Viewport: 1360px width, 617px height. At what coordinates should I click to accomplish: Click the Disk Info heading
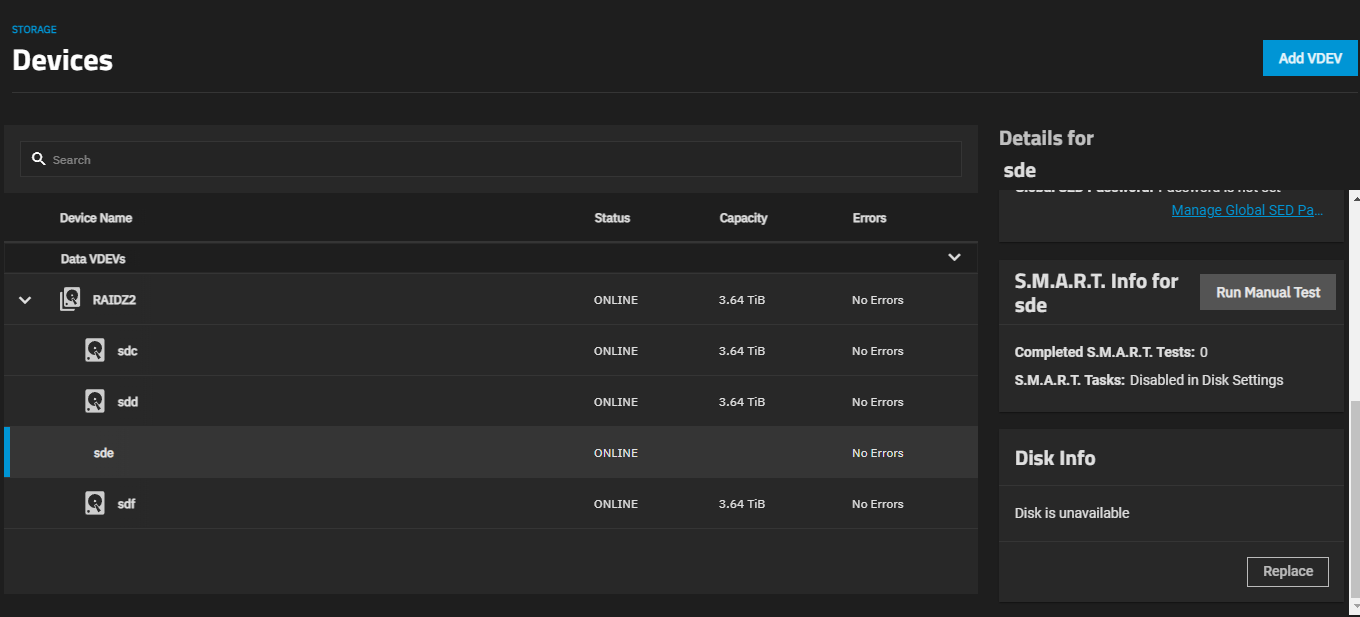pyautogui.click(x=1055, y=458)
